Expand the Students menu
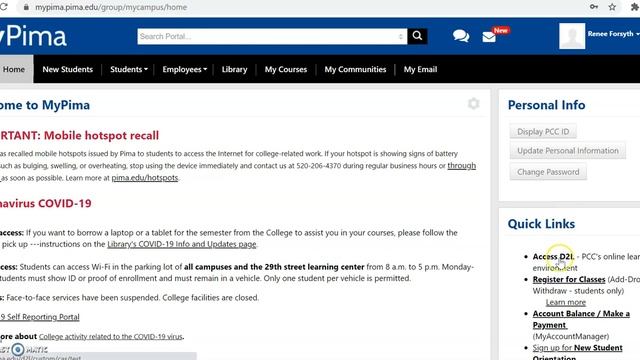Screen dimensions: 640x360 coord(129,69)
